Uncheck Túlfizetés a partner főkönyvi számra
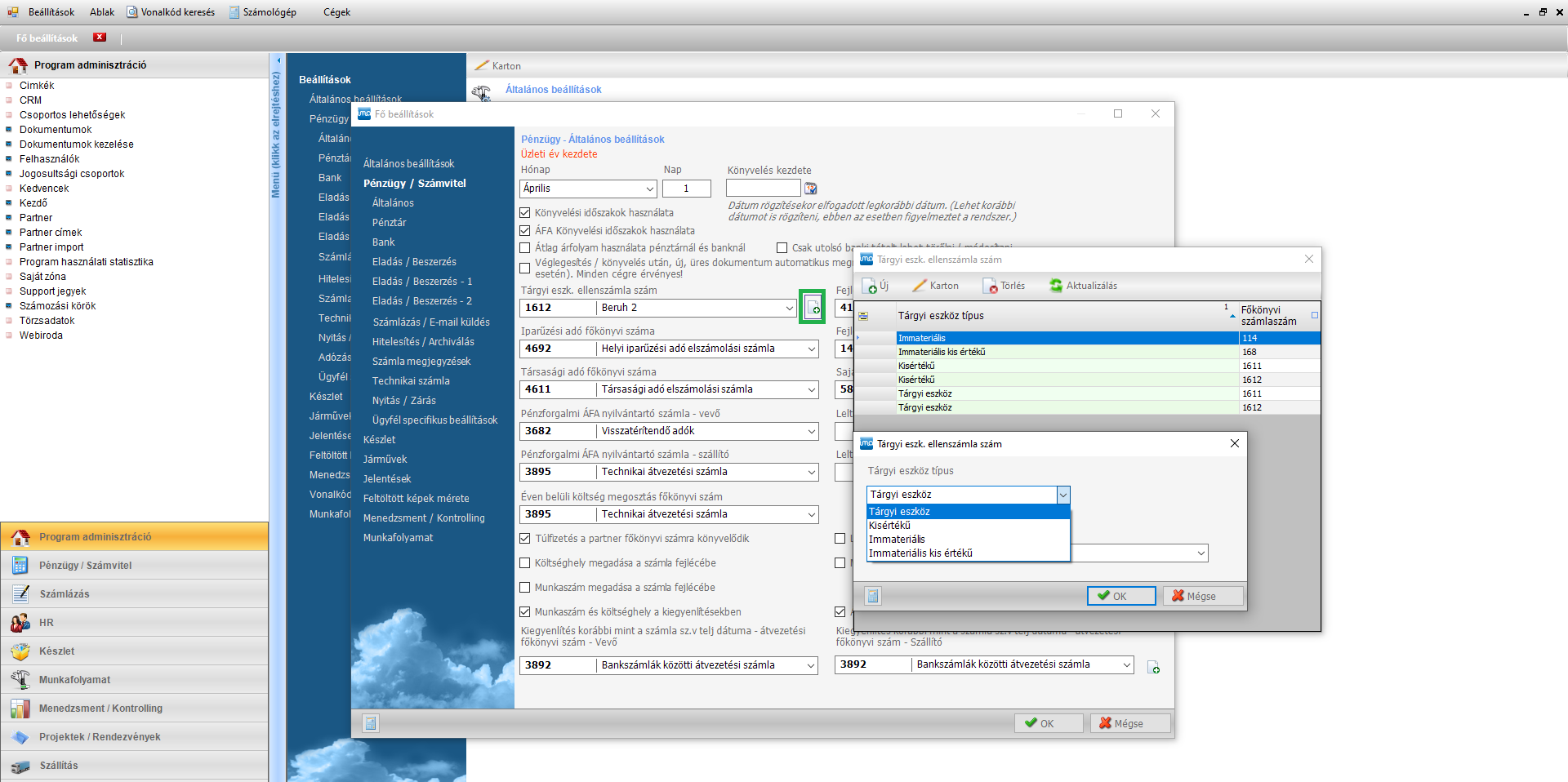This screenshot has height=782, width=1568. pos(525,539)
